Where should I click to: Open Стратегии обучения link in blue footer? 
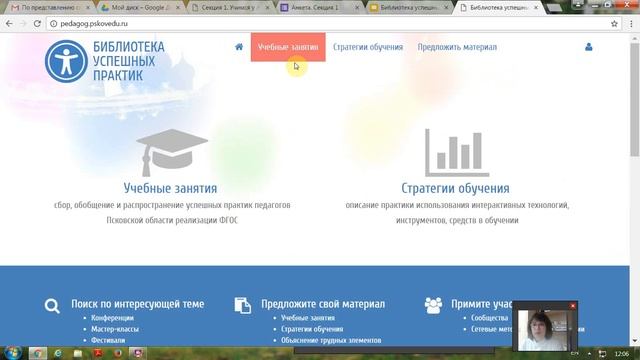point(312,329)
